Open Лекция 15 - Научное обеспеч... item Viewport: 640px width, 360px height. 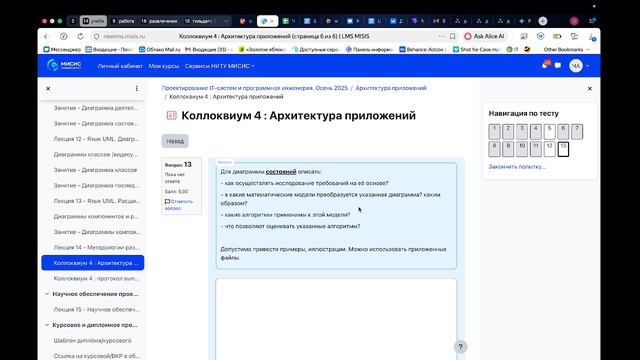[x=96, y=309]
